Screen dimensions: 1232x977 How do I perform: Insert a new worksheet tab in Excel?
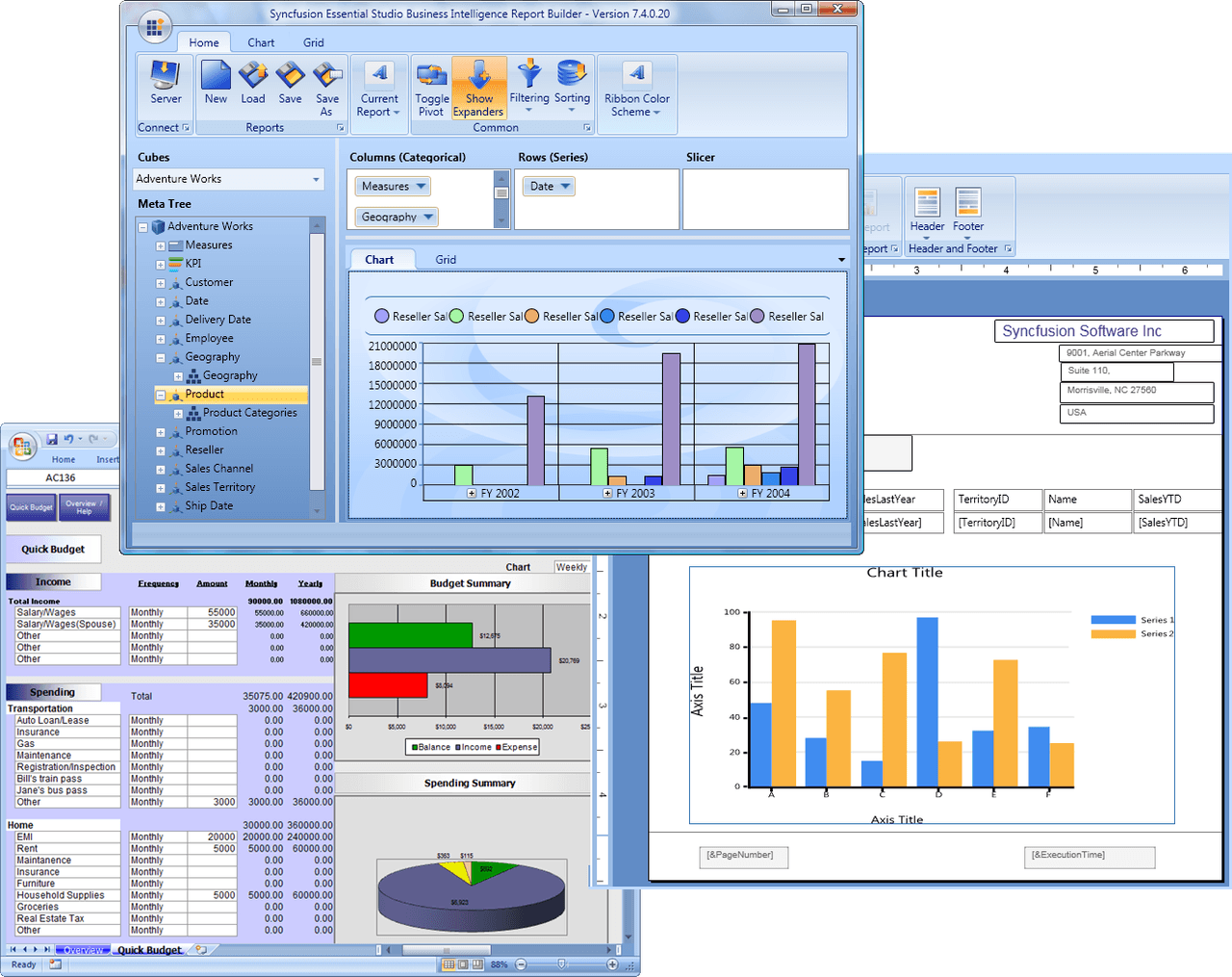pos(201,950)
